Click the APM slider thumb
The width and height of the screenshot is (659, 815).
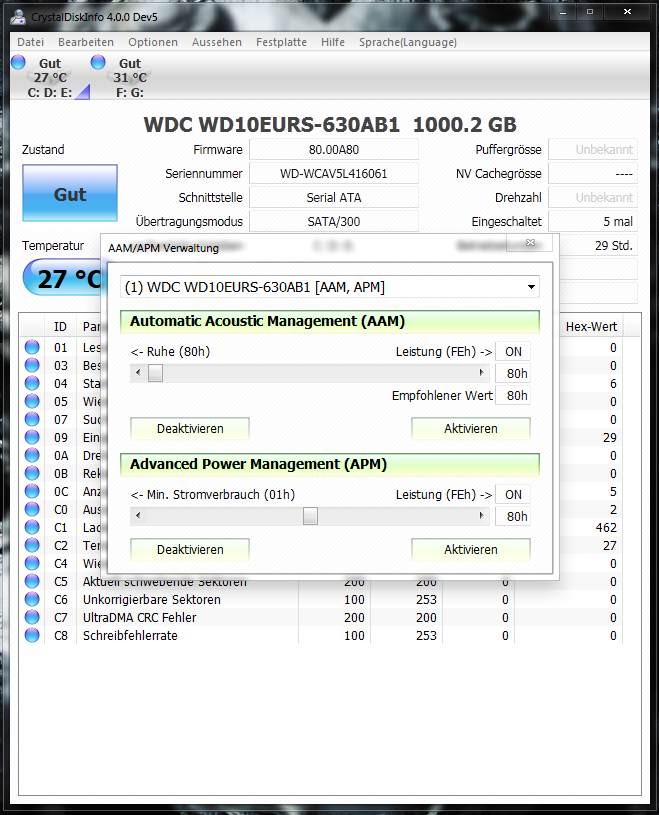[310, 516]
